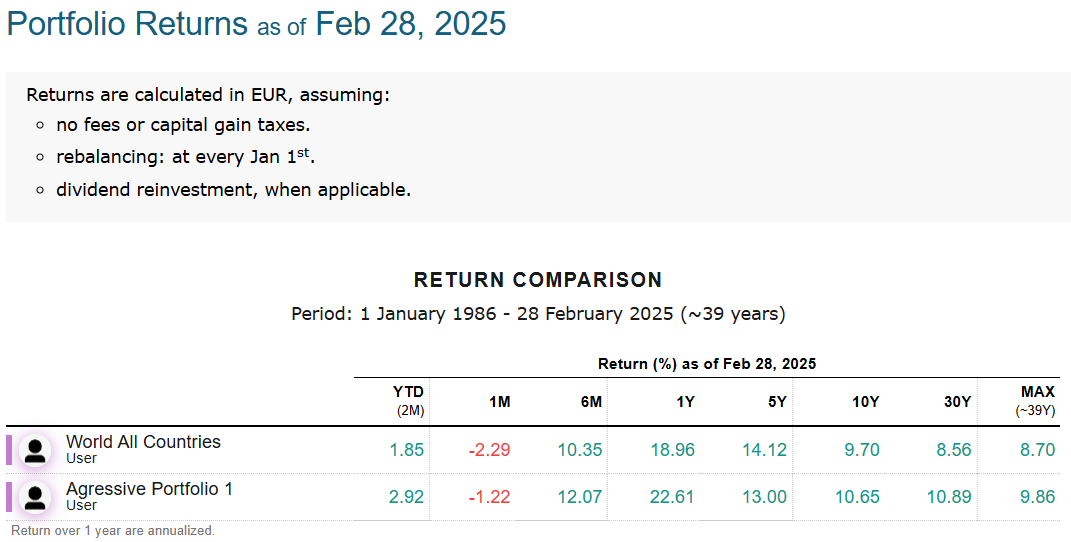Click the Portfolio Returns page heading

pyautogui.click(x=127, y=23)
